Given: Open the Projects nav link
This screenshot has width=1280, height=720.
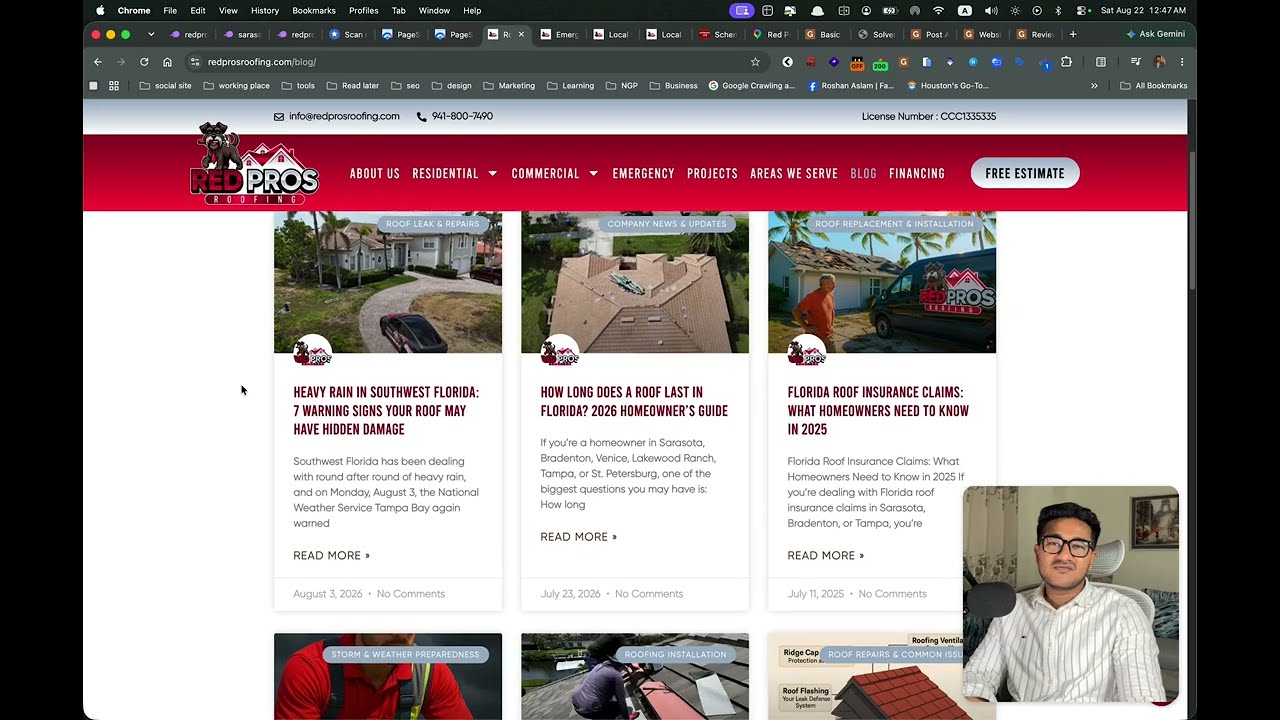Looking at the screenshot, I should click(x=712, y=174).
